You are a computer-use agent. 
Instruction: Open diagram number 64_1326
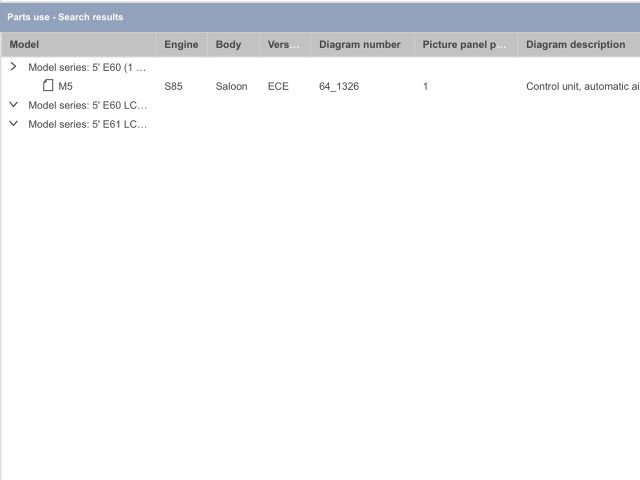pyautogui.click(x=339, y=87)
